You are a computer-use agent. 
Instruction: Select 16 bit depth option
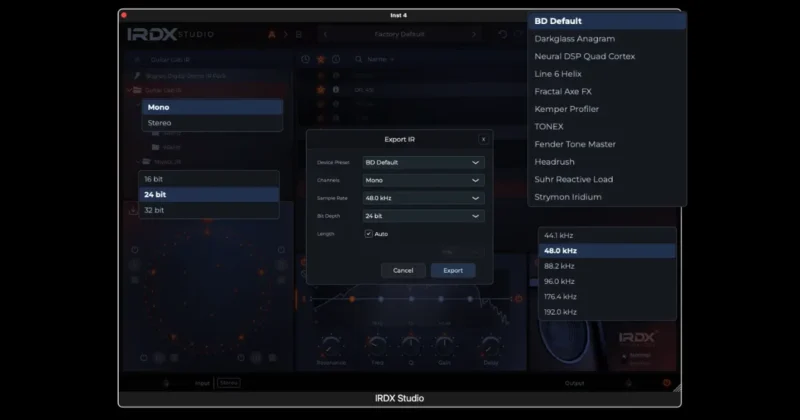pyautogui.click(x=209, y=179)
